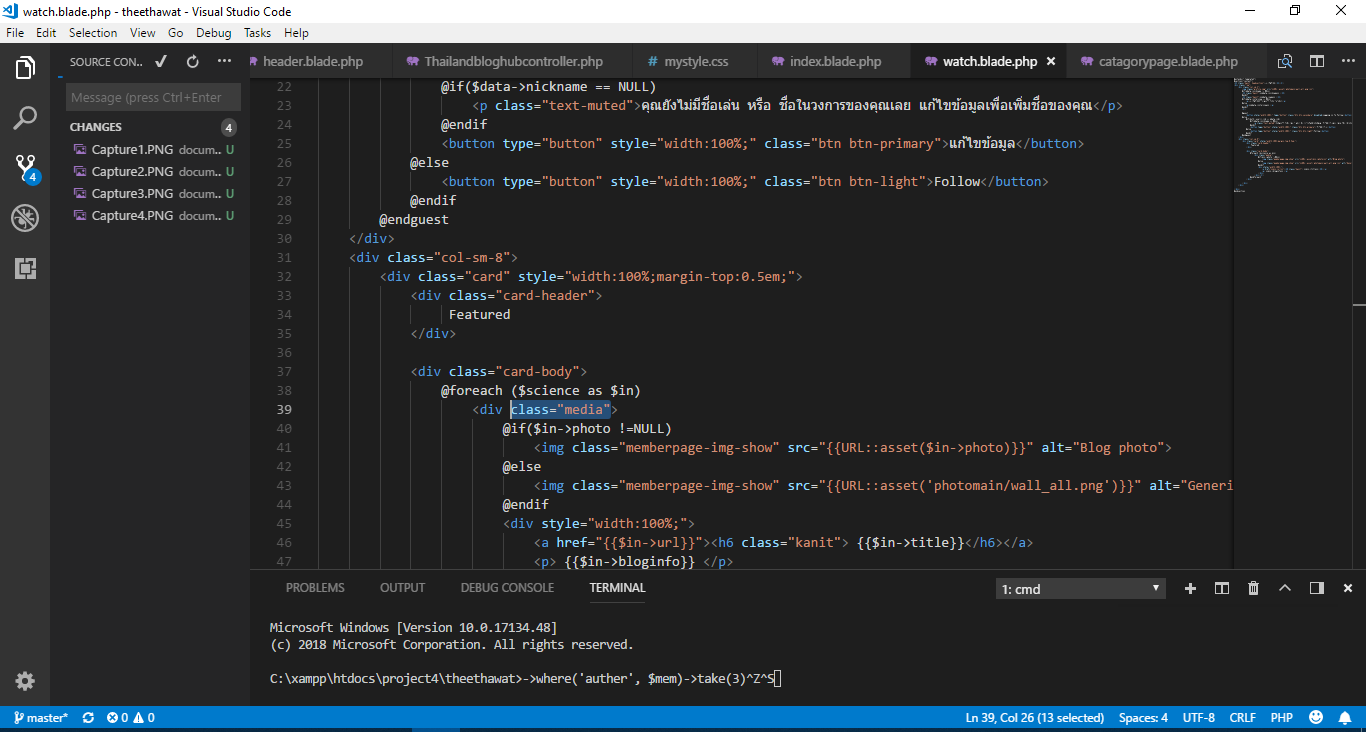Open the Debug view in activity bar
This screenshot has width=1366, height=732.
click(x=25, y=218)
